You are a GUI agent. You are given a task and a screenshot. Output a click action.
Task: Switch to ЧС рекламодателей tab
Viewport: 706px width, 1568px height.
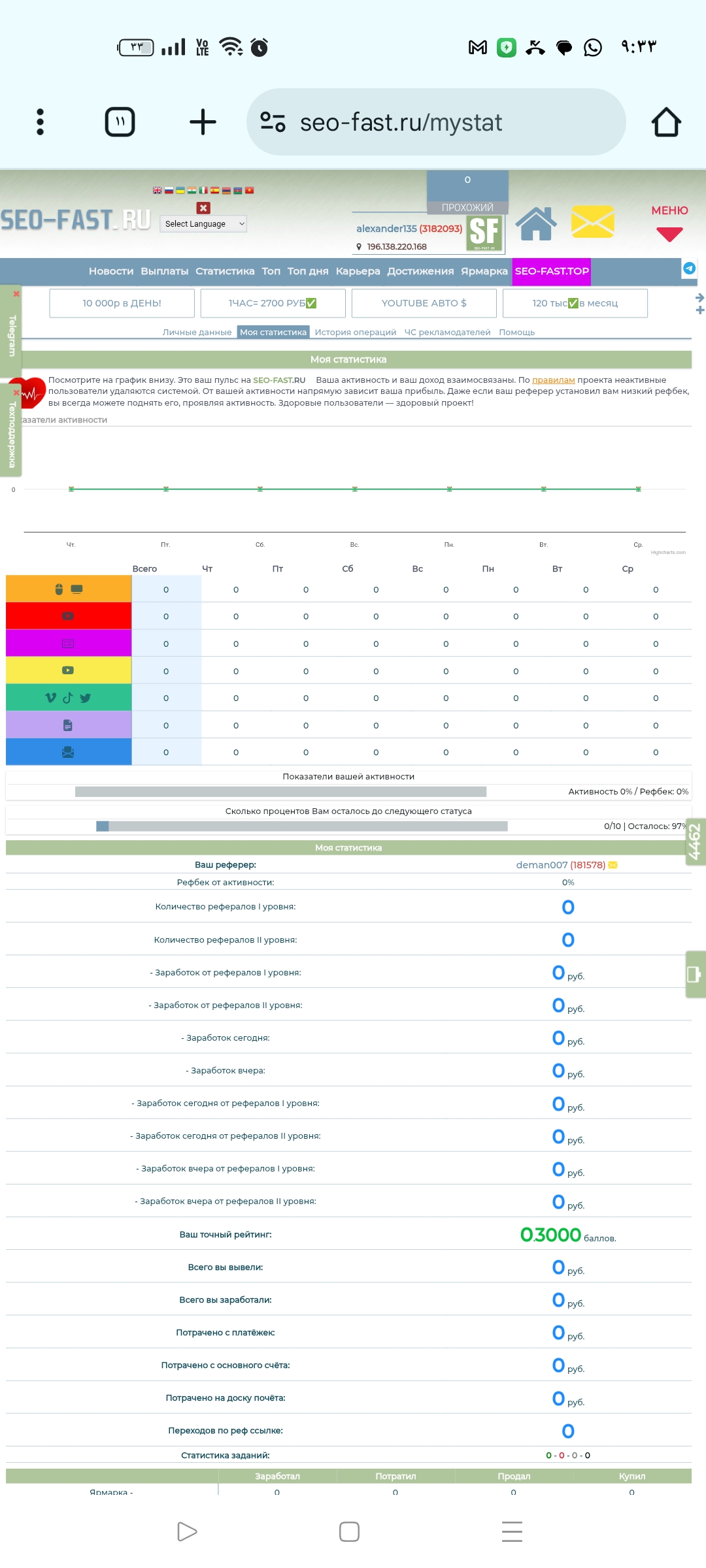tap(447, 332)
